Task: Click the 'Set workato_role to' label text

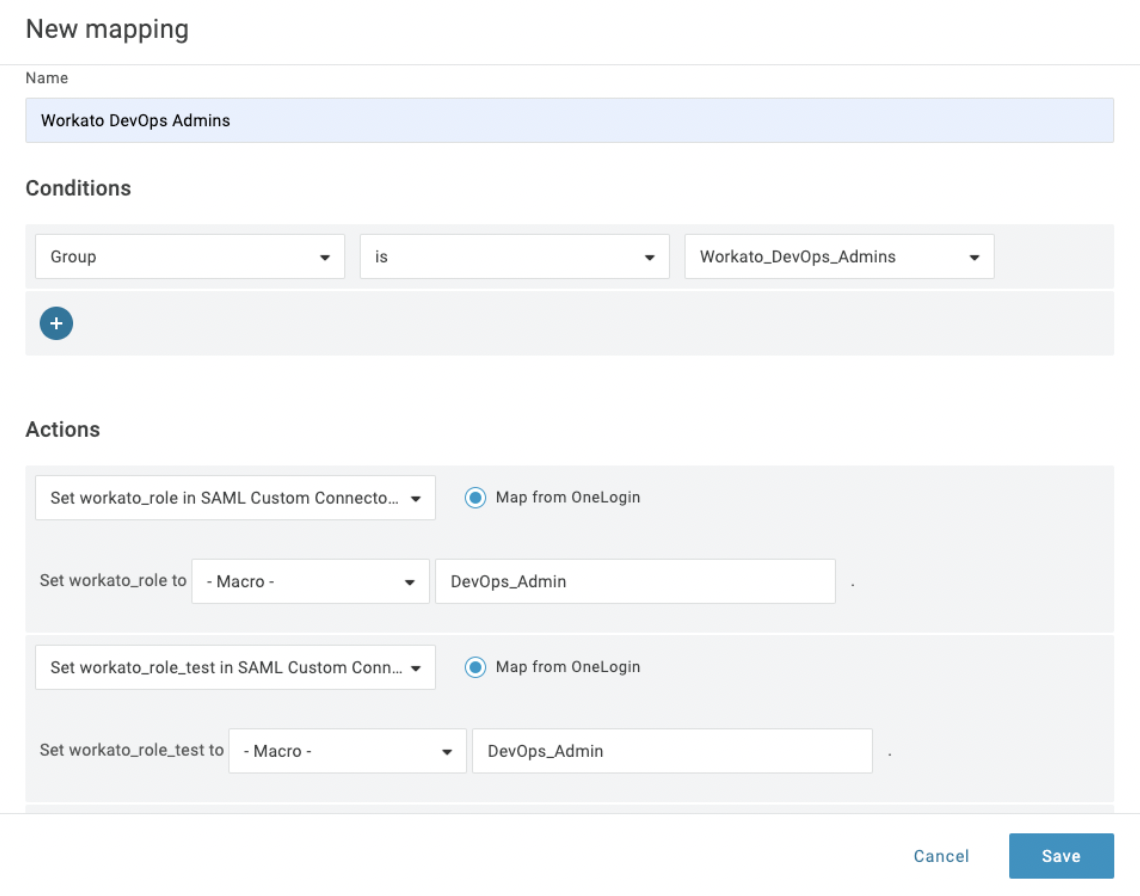Action: [113, 580]
